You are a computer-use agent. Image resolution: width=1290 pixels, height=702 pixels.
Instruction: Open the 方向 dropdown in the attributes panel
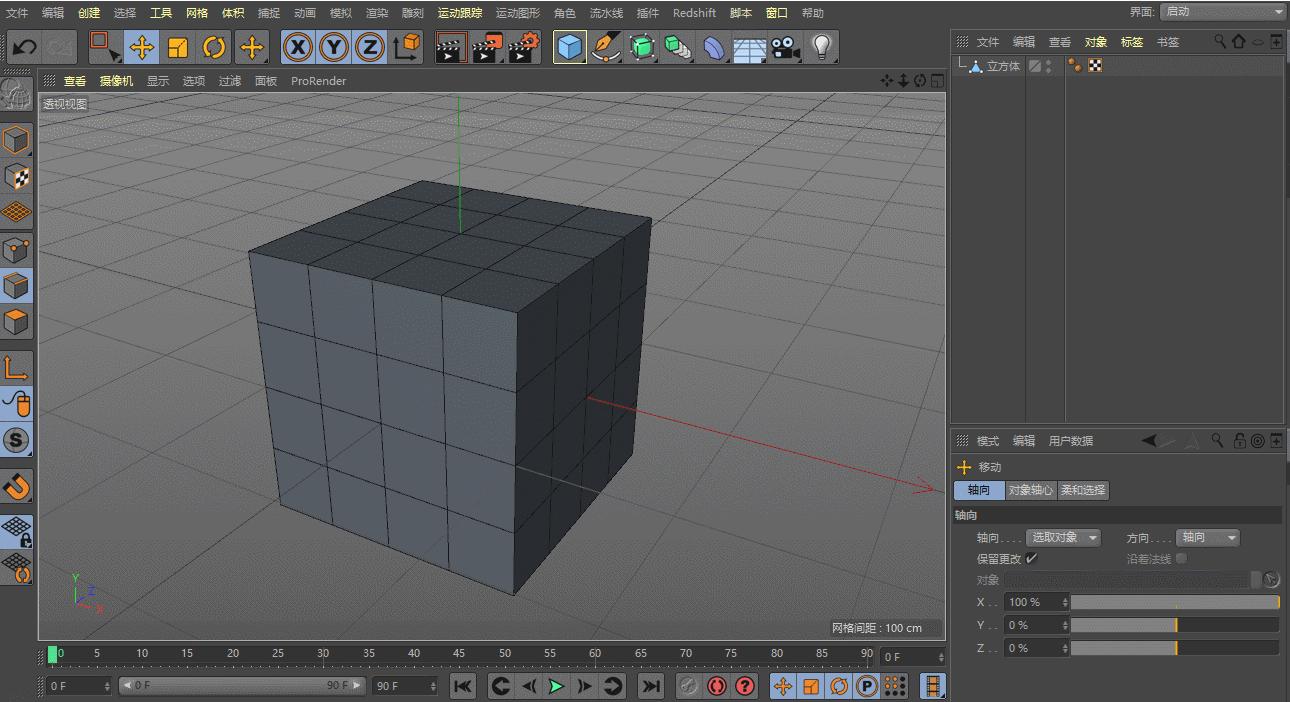(1207, 538)
